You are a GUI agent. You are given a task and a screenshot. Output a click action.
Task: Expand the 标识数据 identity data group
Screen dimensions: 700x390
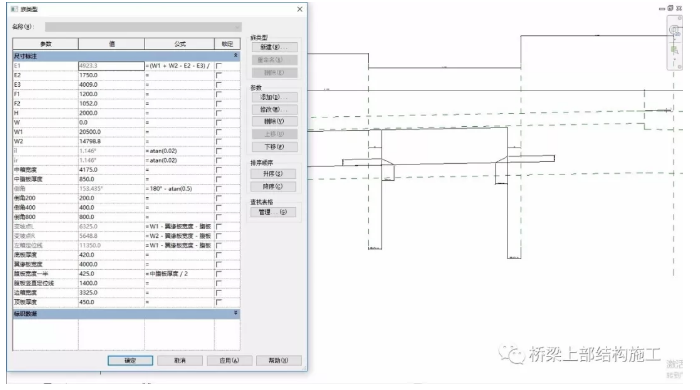(x=235, y=313)
